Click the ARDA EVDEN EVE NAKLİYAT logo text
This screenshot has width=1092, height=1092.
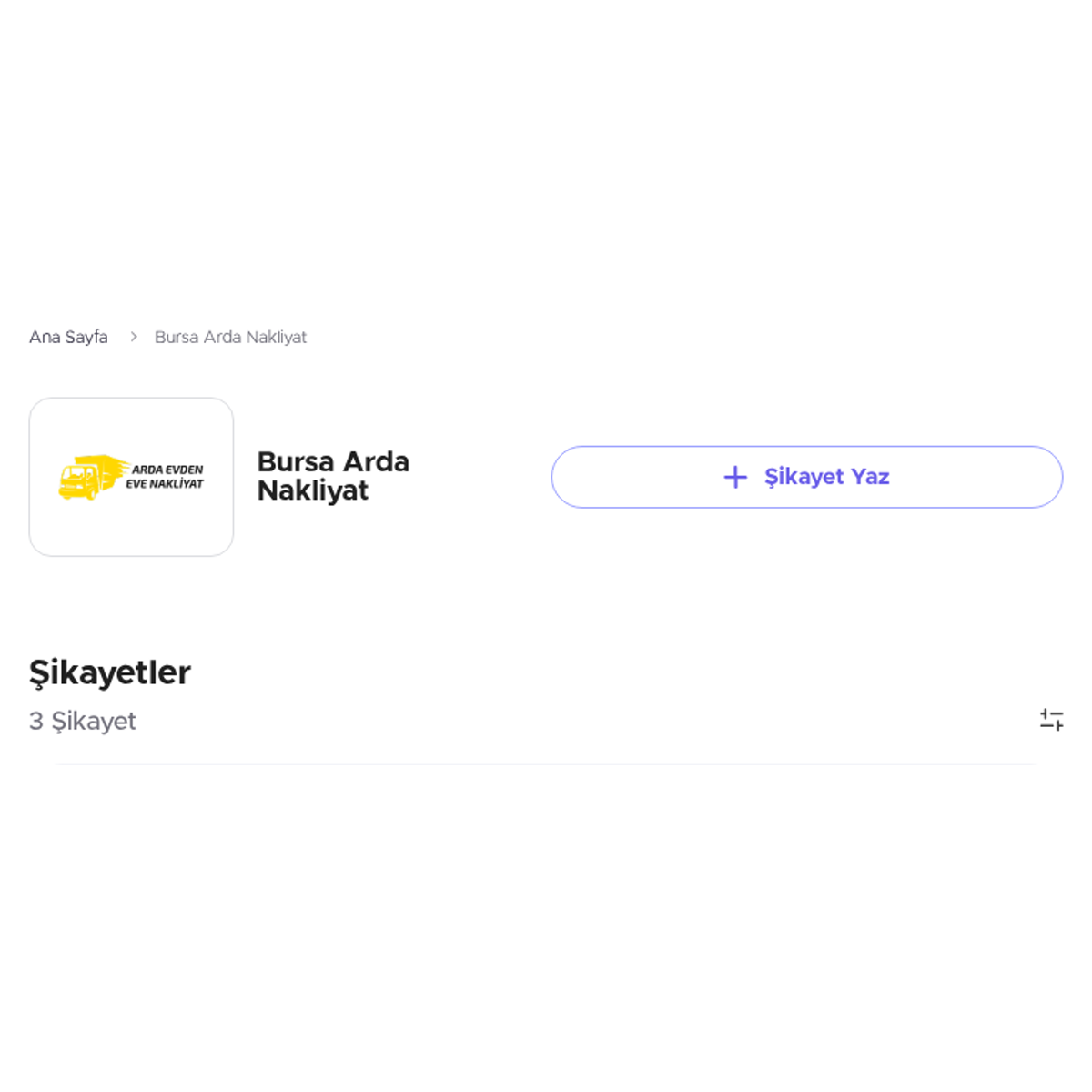(x=165, y=477)
